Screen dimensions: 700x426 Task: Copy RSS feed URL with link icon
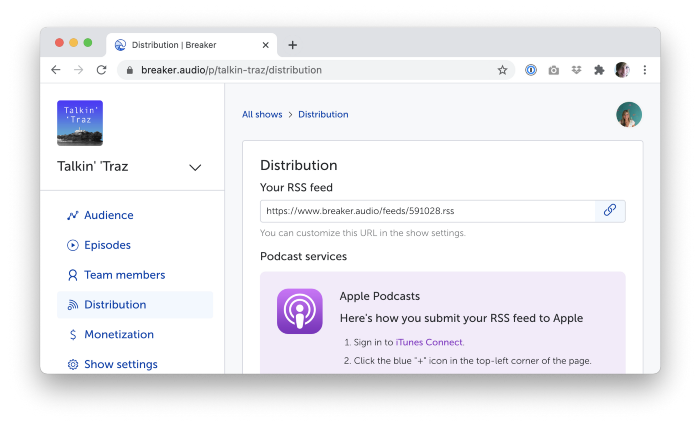coord(610,211)
